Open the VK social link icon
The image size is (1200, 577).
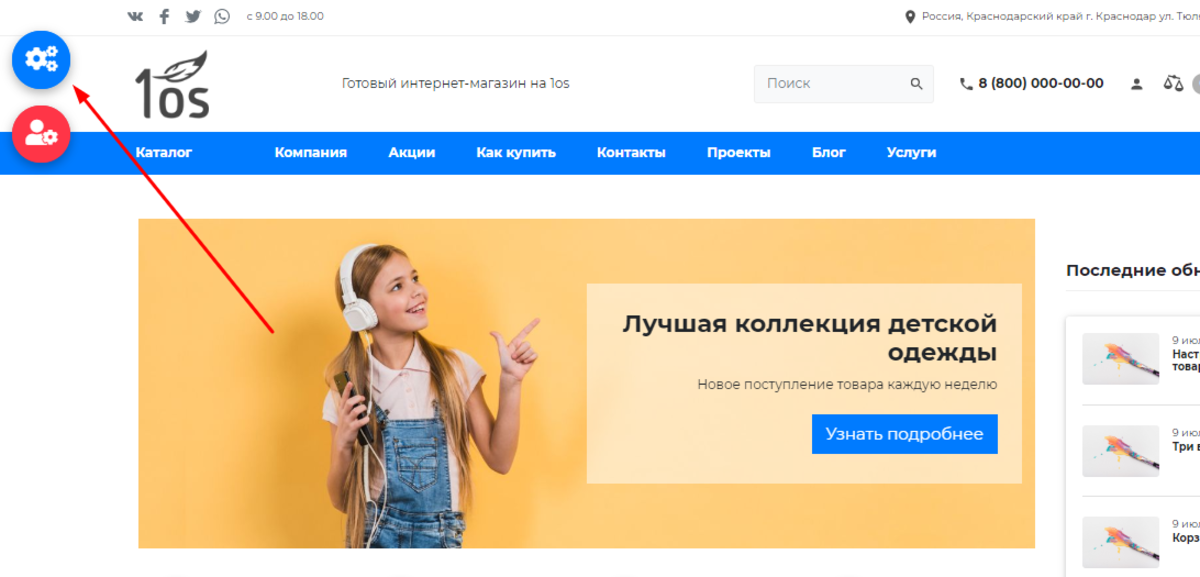tap(136, 16)
